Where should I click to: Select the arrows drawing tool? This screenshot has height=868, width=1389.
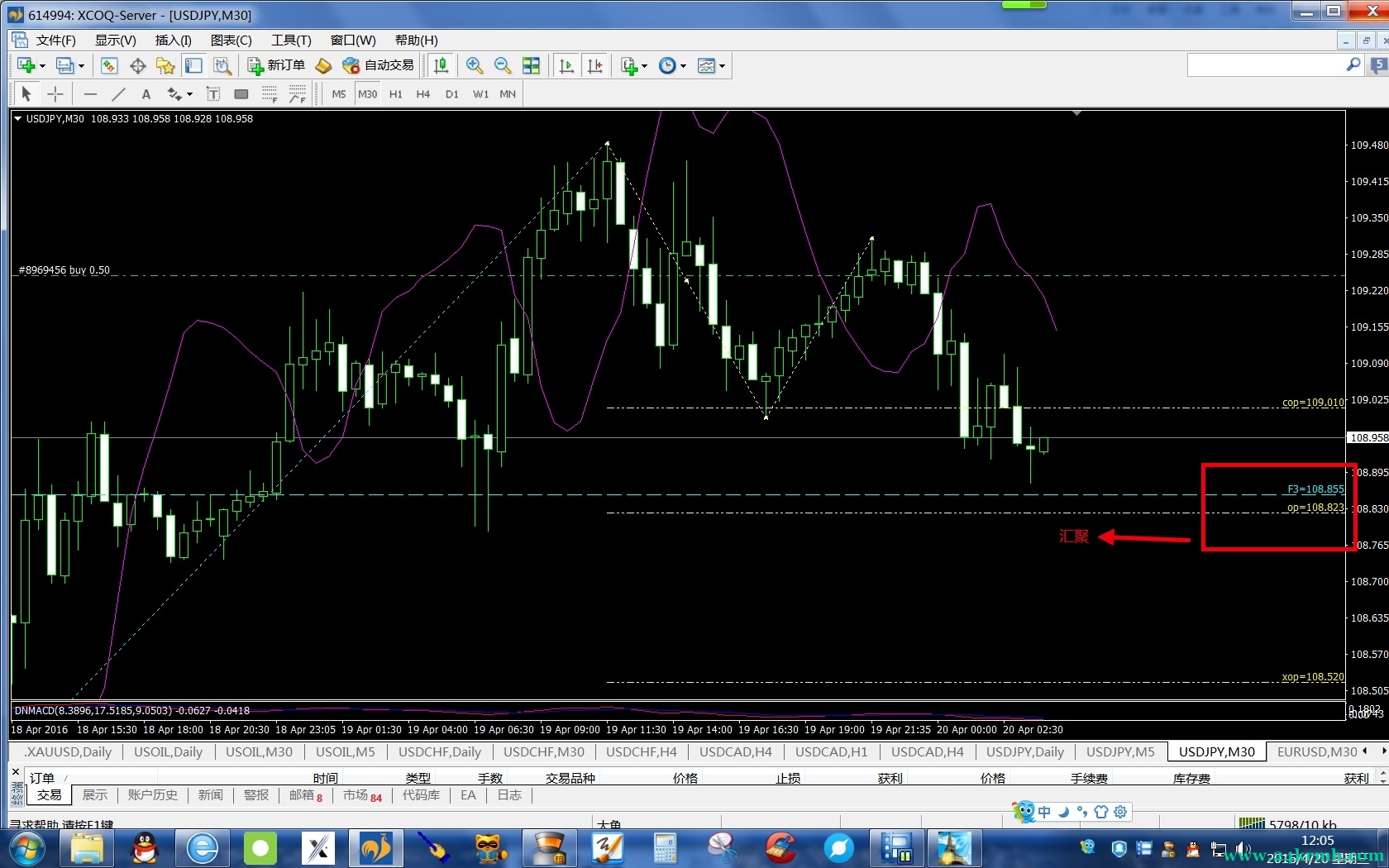(174, 94)
